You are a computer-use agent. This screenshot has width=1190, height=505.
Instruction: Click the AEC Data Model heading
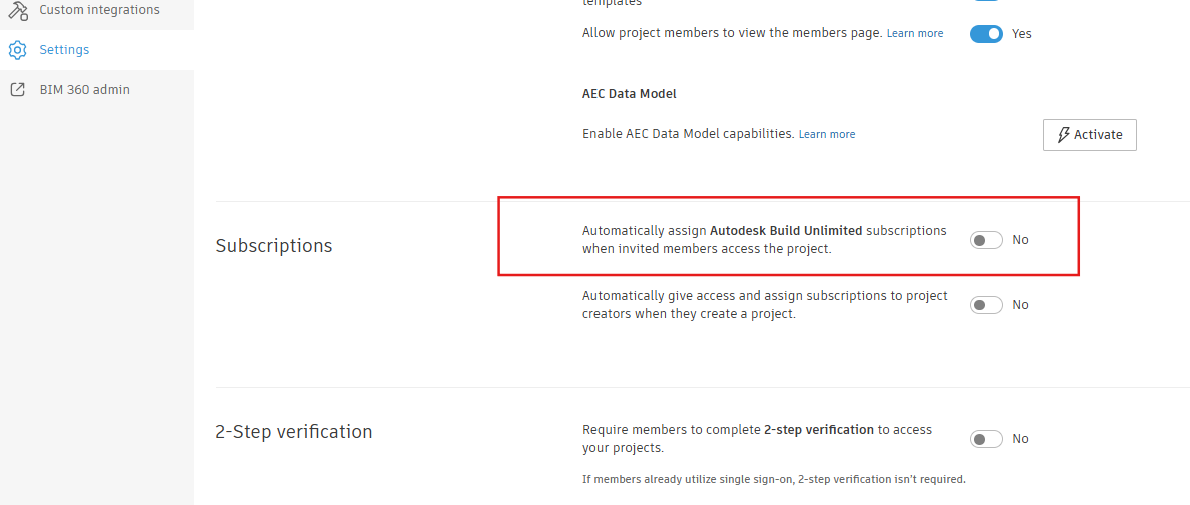coord(629,94)
